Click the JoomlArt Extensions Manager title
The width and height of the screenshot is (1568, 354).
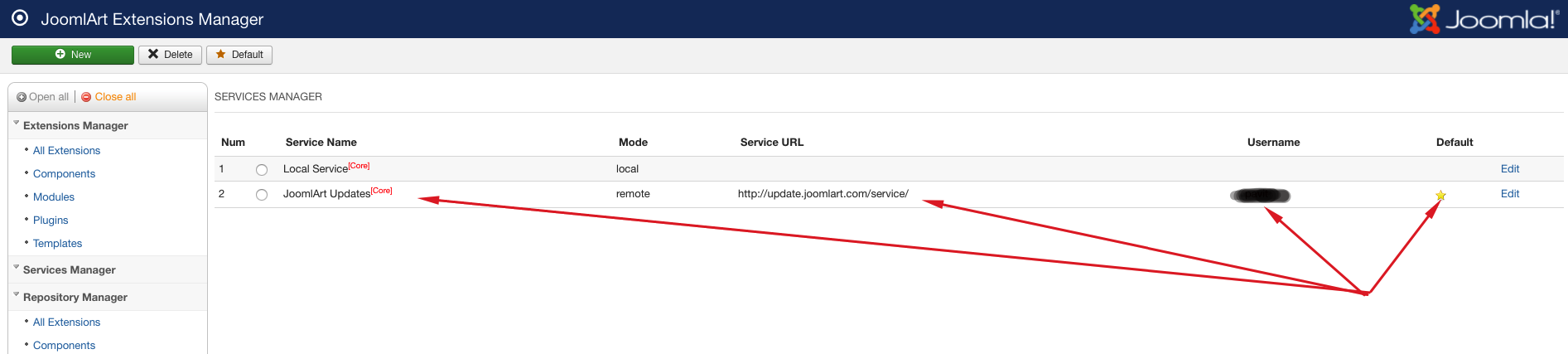tap(152, 18)
